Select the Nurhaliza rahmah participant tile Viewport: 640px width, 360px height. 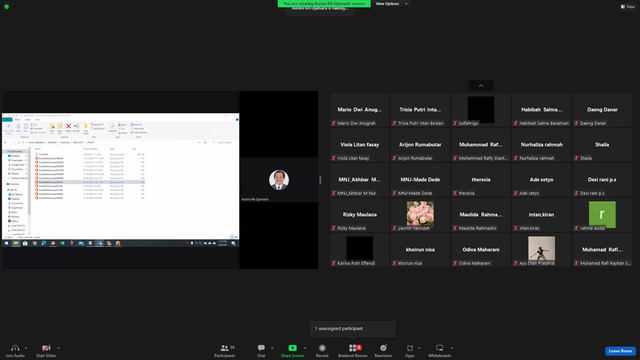[x=541, y=145]
